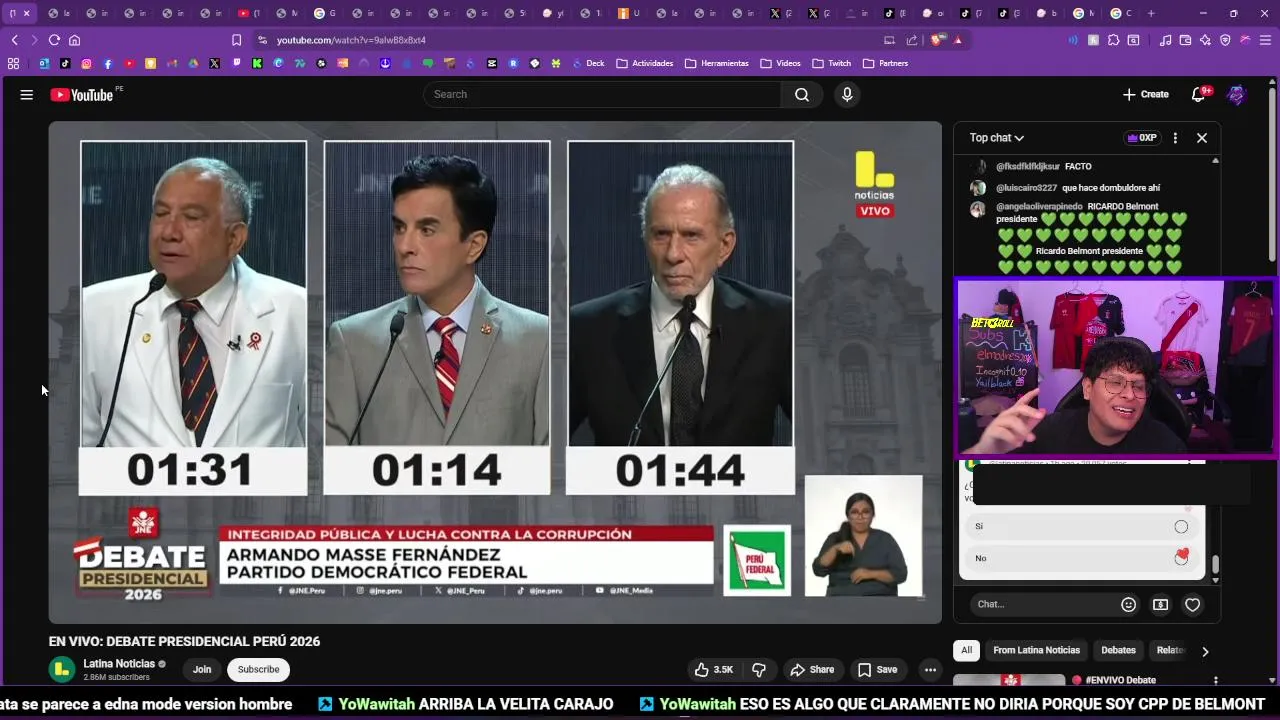Open the '#ENVIVO Debate' suggested video
The image size is (1280, 720).
[1120, 680]
